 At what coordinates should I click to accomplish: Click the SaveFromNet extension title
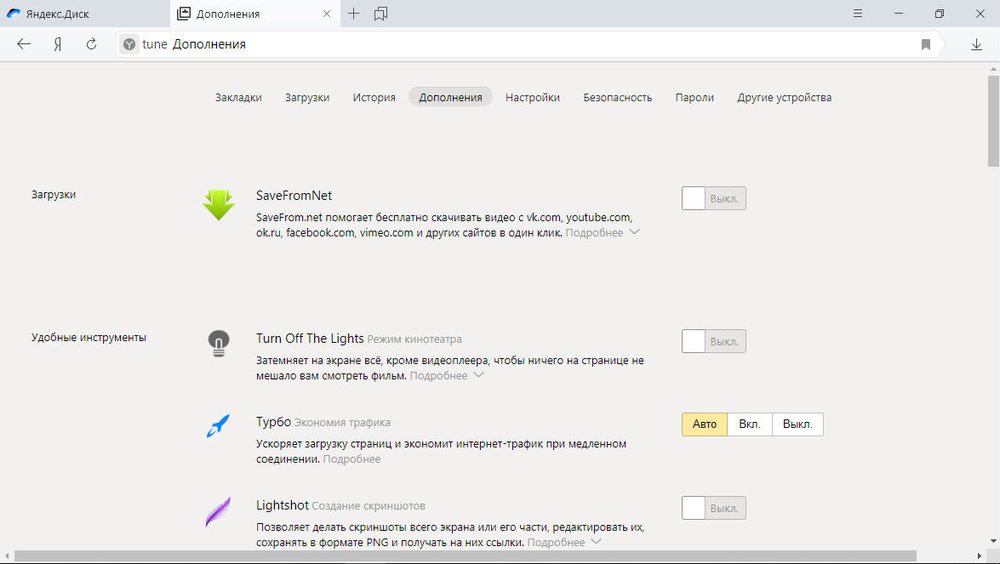click(294, 196)
